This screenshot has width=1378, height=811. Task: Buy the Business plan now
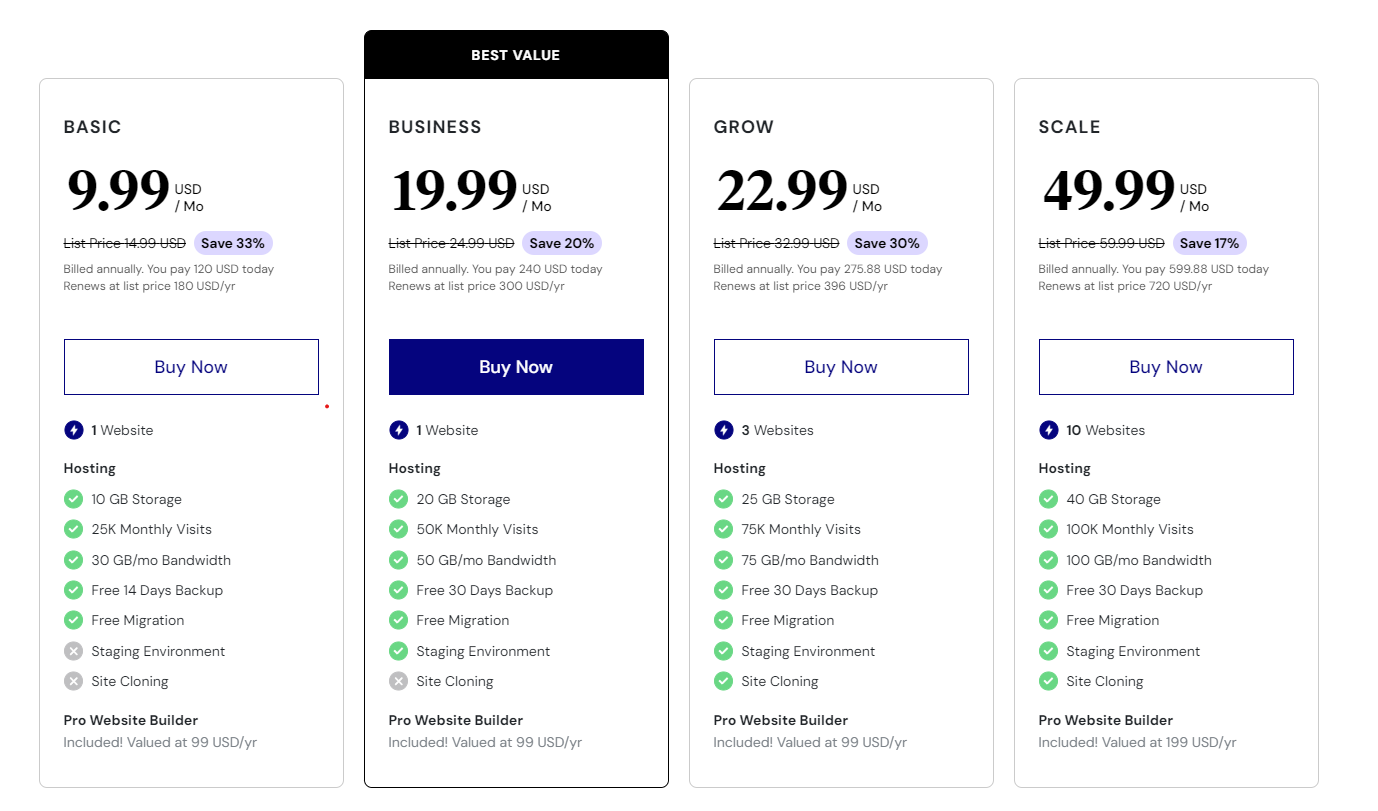tap(516, 367)
